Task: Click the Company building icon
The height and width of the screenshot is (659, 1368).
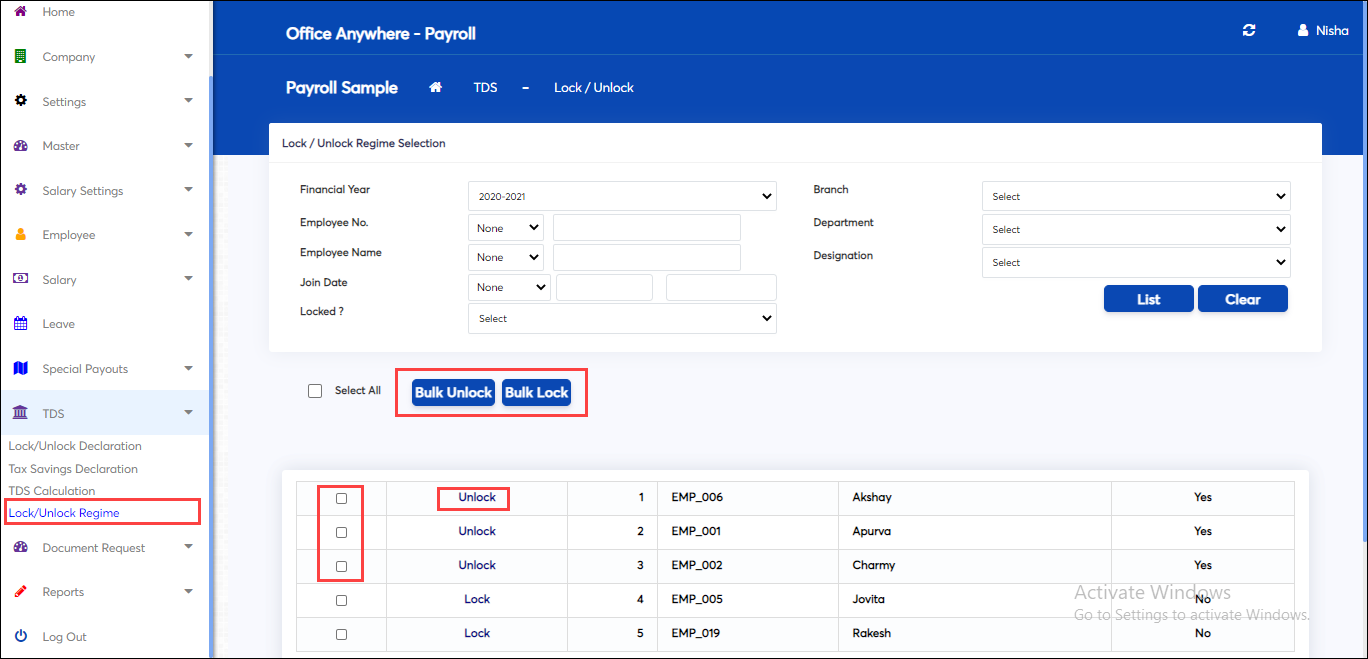Action: [20, 57]
